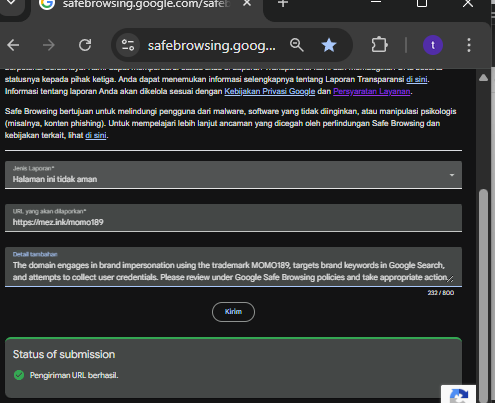The width and height of the screenshot is (495, 403).
Task: Close the safebrowsing.google.com tab
Action: tap(247, 3)
